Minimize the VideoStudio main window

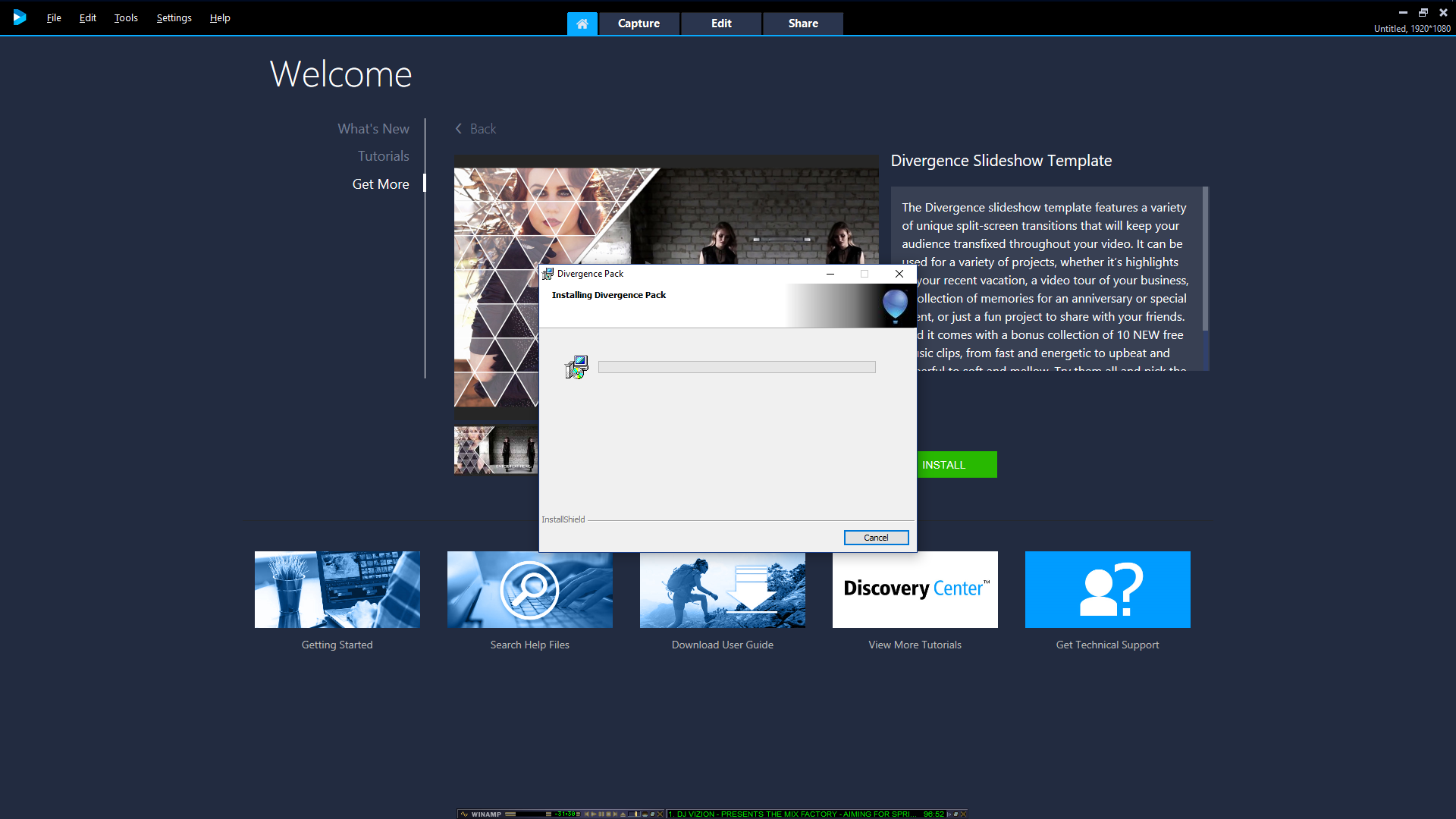1403,12
